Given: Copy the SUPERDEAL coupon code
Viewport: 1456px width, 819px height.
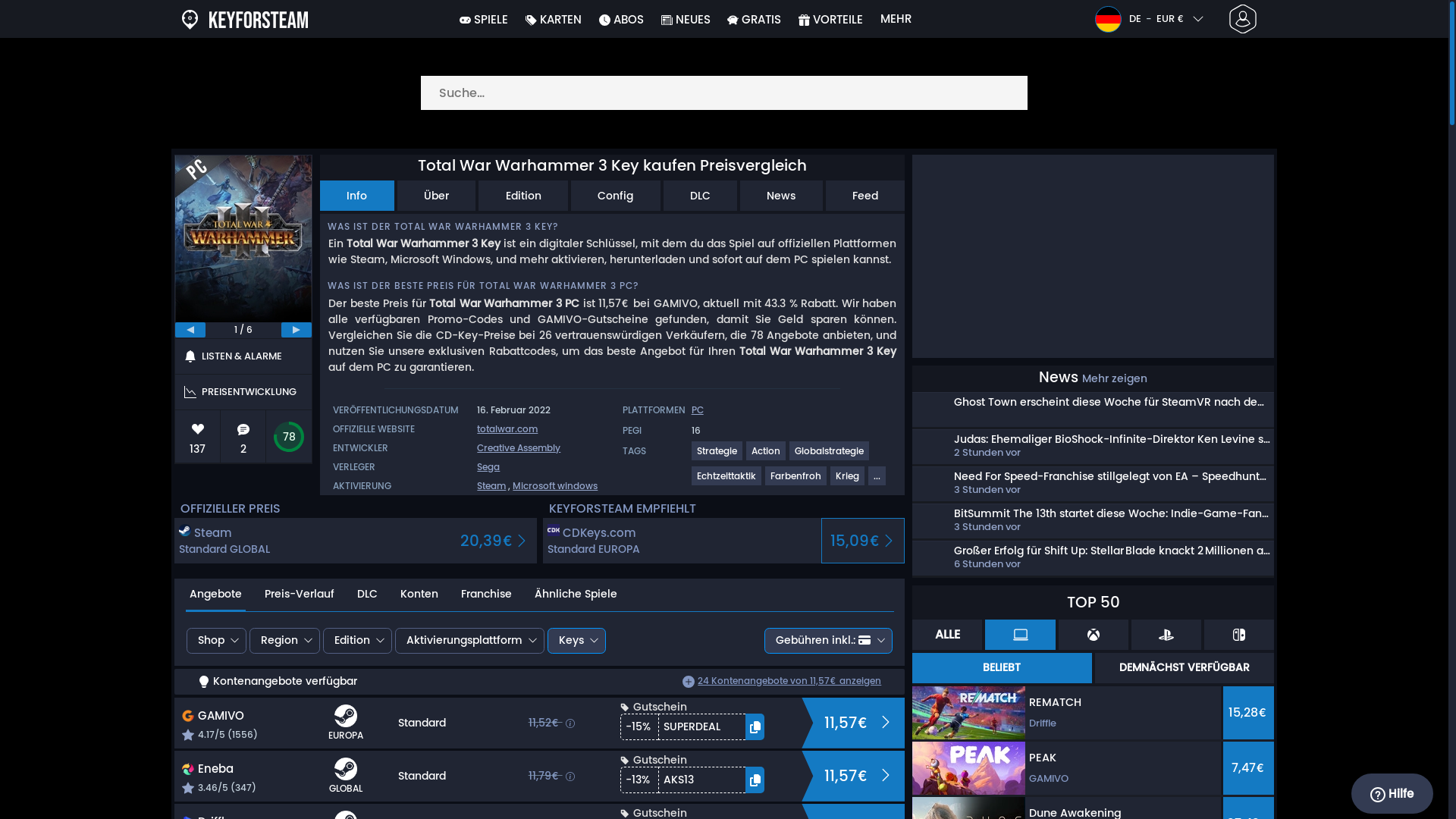Looking at the screenshot, I should pyautogui.click(x=755, y=727).
